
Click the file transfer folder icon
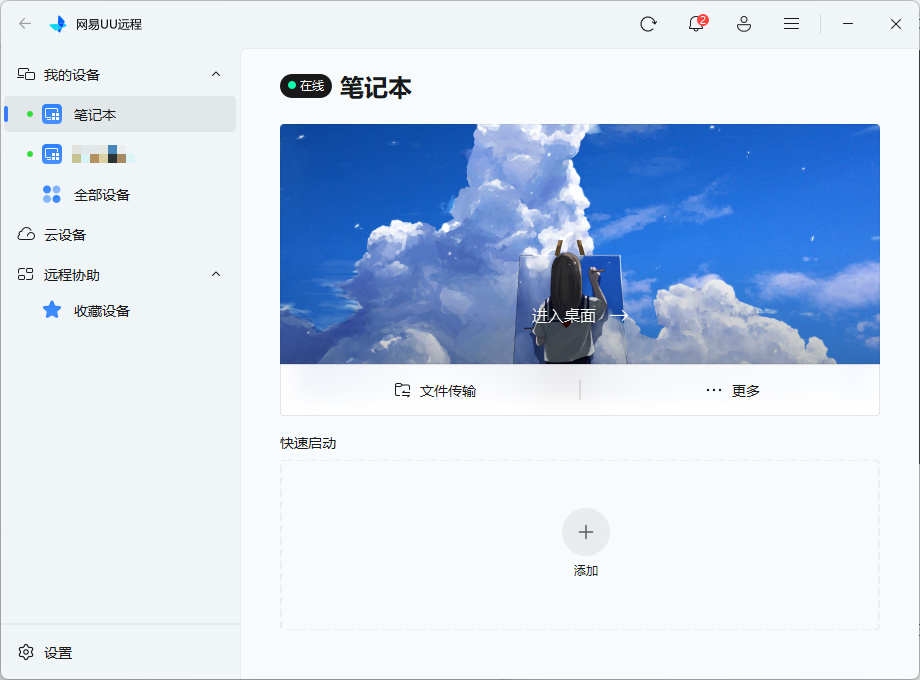click(x=402, y=390)
